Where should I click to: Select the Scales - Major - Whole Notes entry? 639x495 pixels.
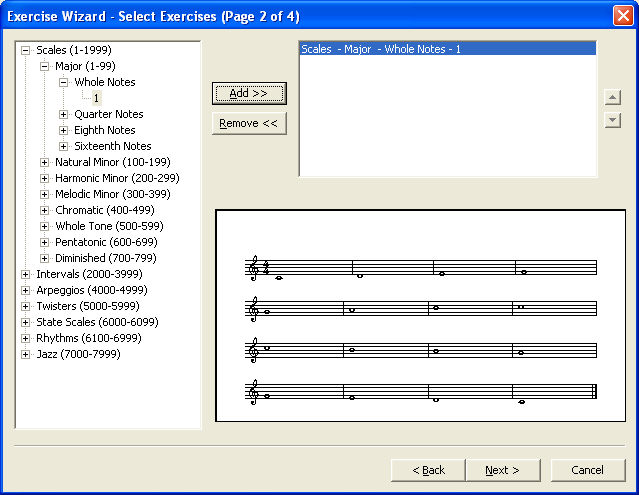(x=381, y=49)
